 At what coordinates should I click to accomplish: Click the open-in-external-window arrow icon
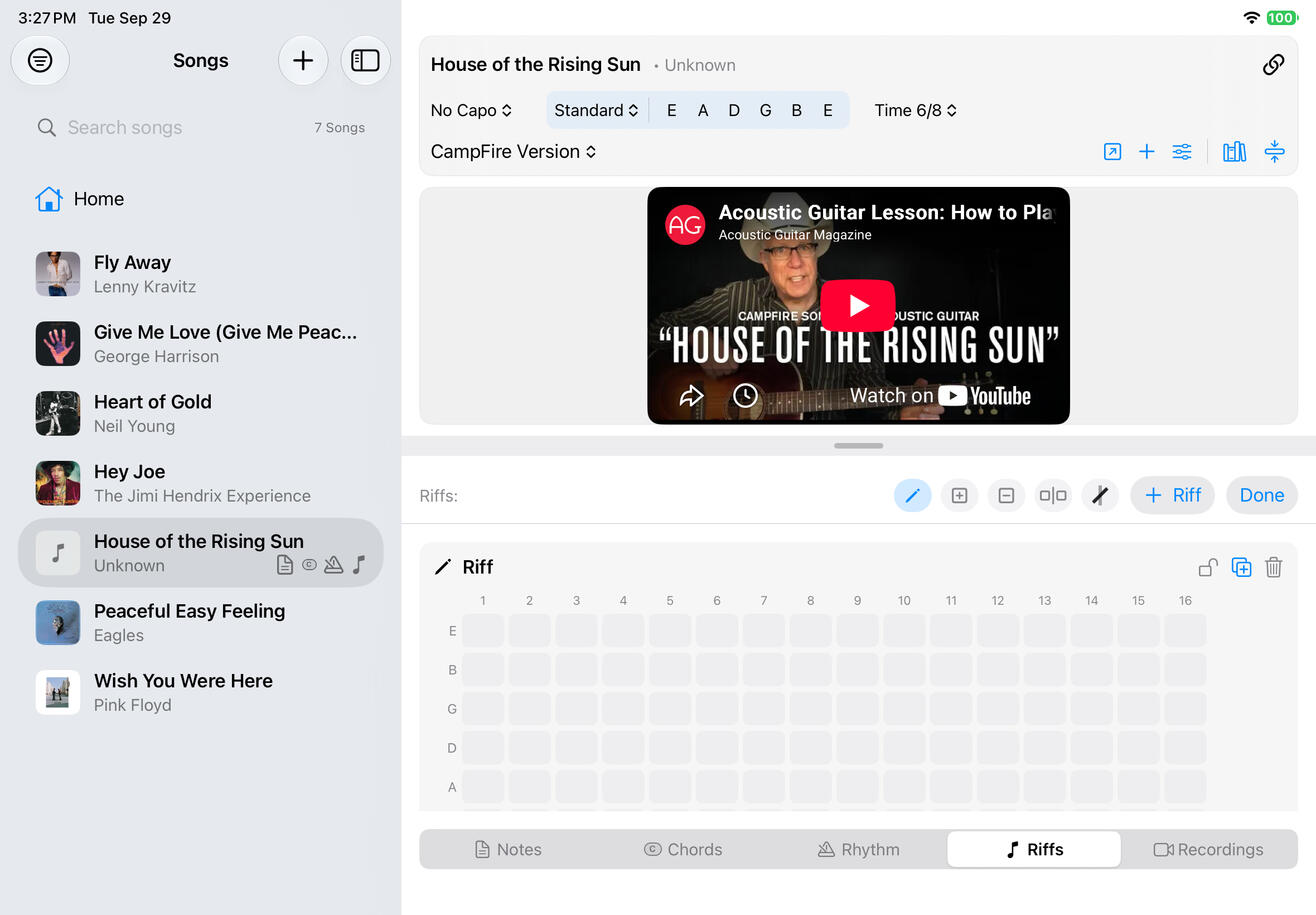coord(1112,152)
